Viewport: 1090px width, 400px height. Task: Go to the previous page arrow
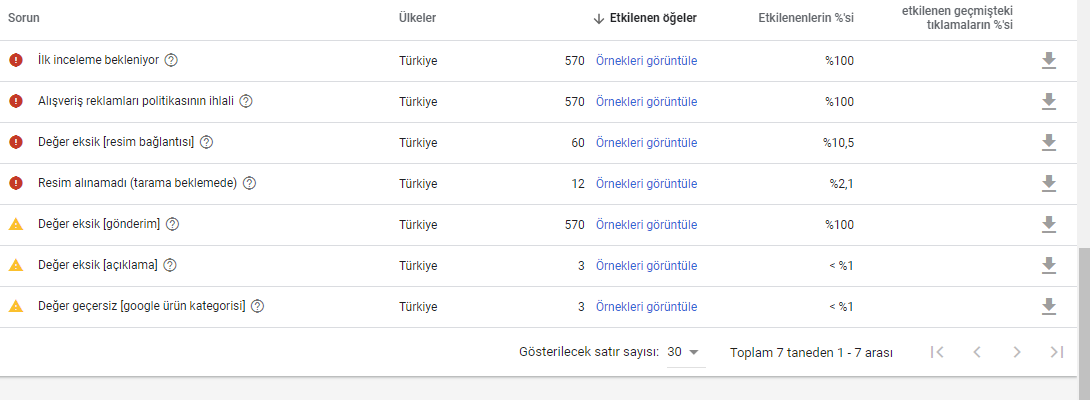tap(977, 353)
